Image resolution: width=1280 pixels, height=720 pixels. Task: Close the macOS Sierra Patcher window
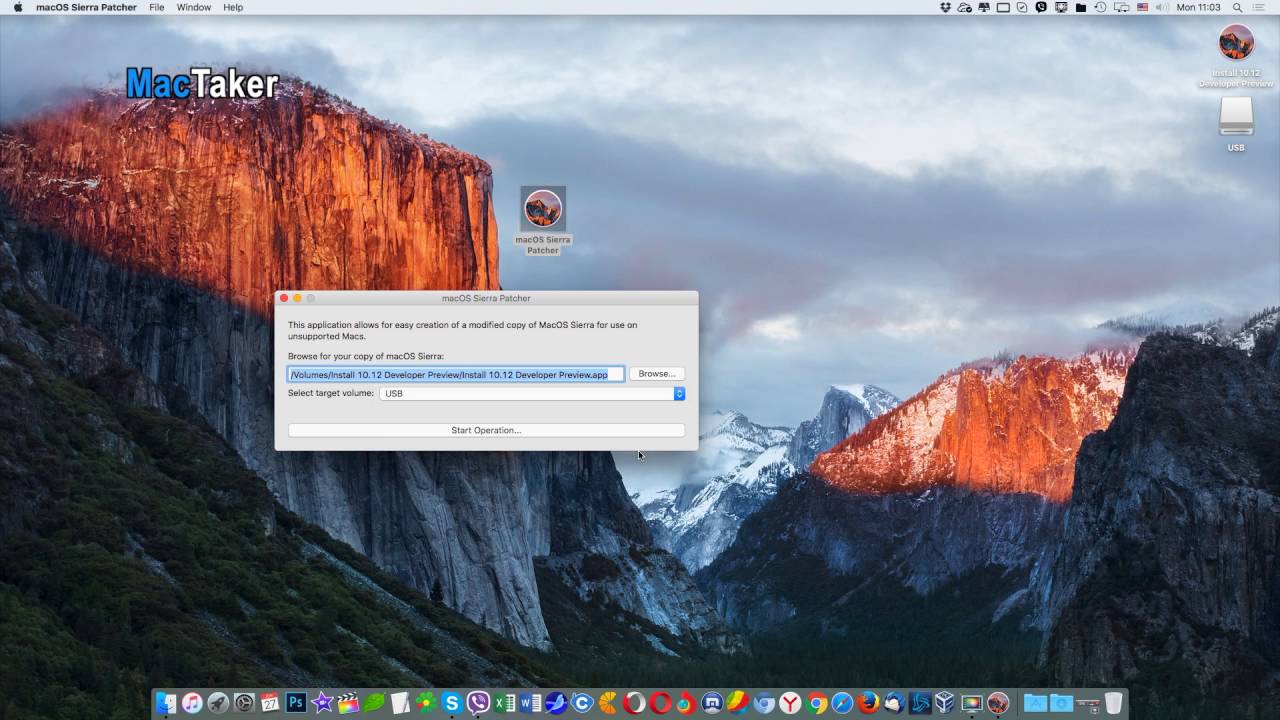[x=284, y=298]
